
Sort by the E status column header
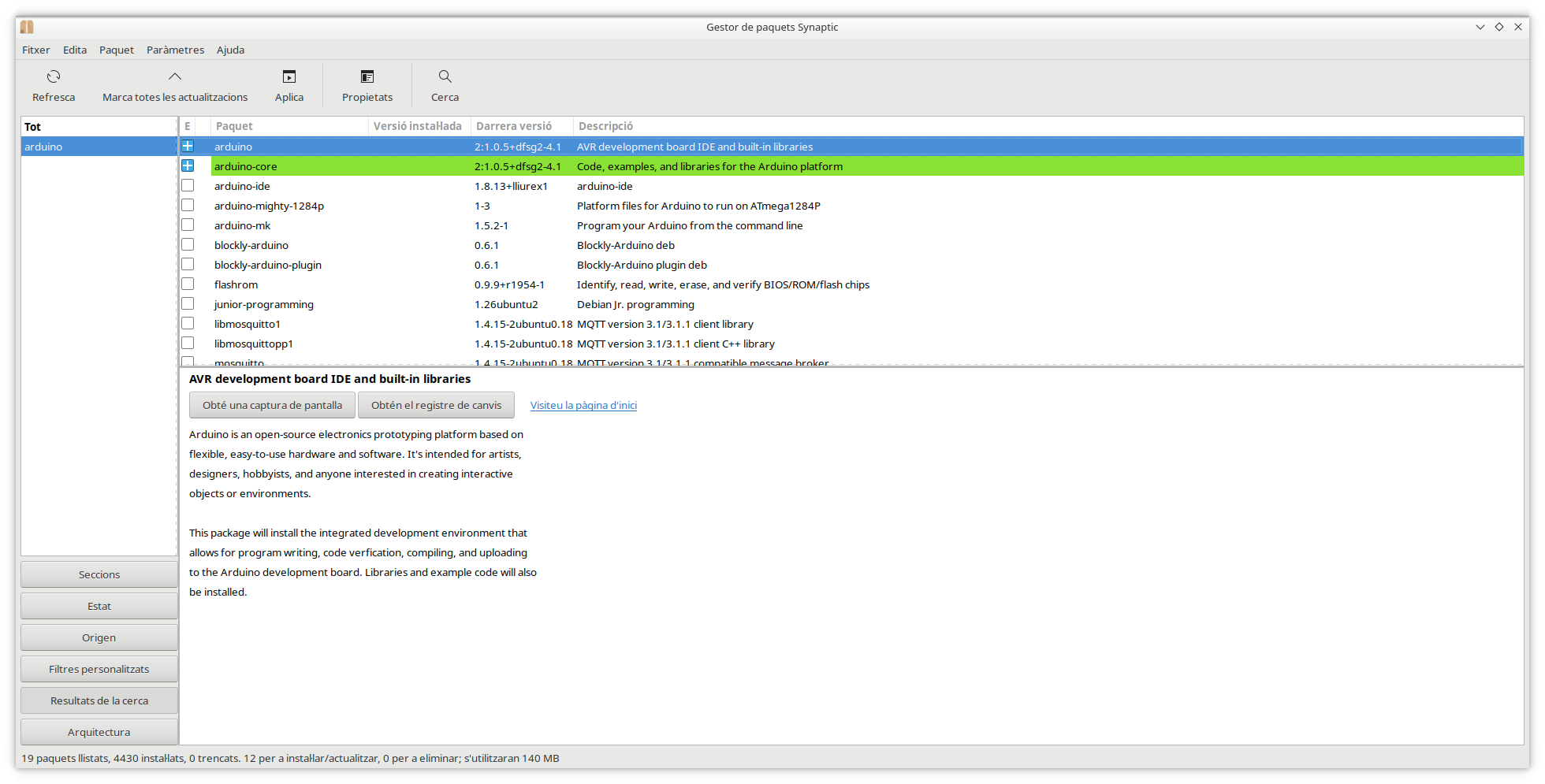(188, 126)
